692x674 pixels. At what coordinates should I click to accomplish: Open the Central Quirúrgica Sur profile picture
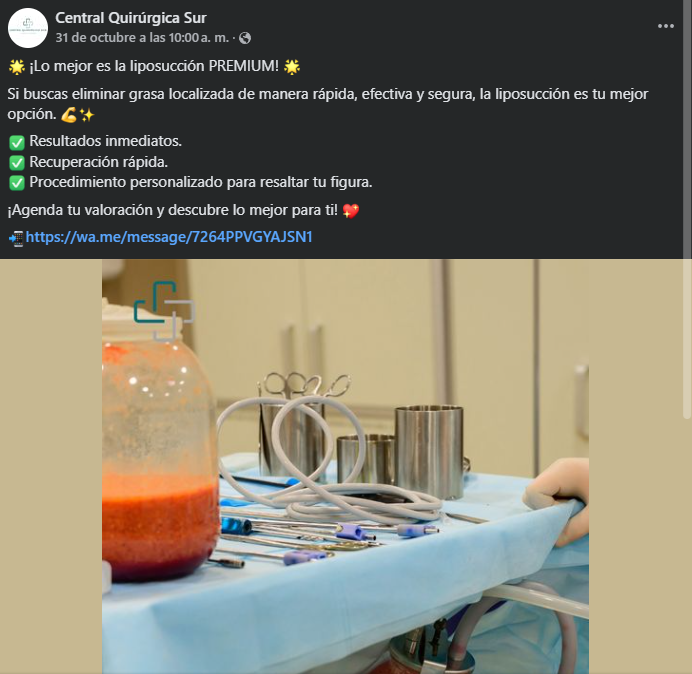click(27, 28)
